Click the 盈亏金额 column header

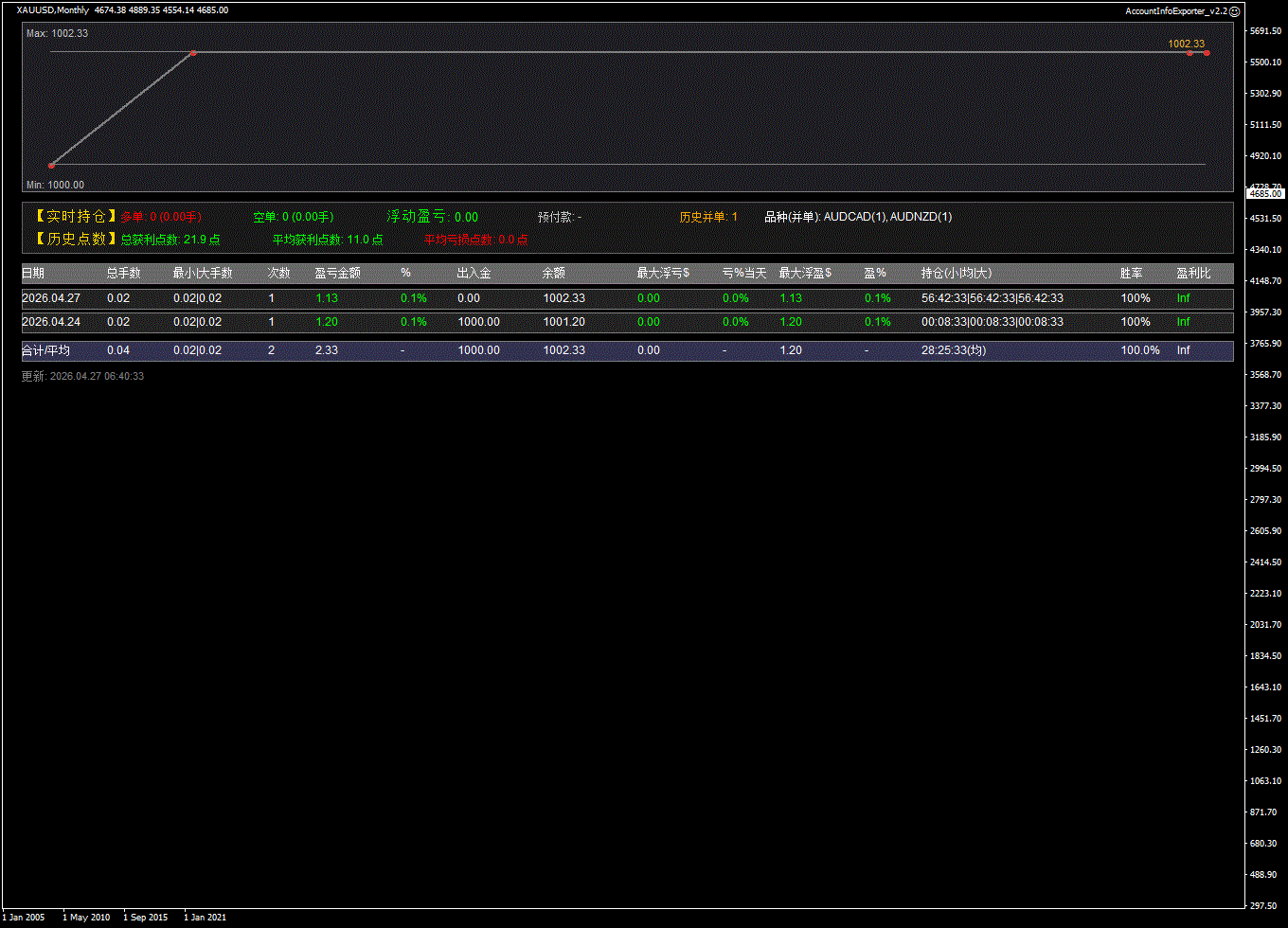pyautogui.click(x=337, y=274)
